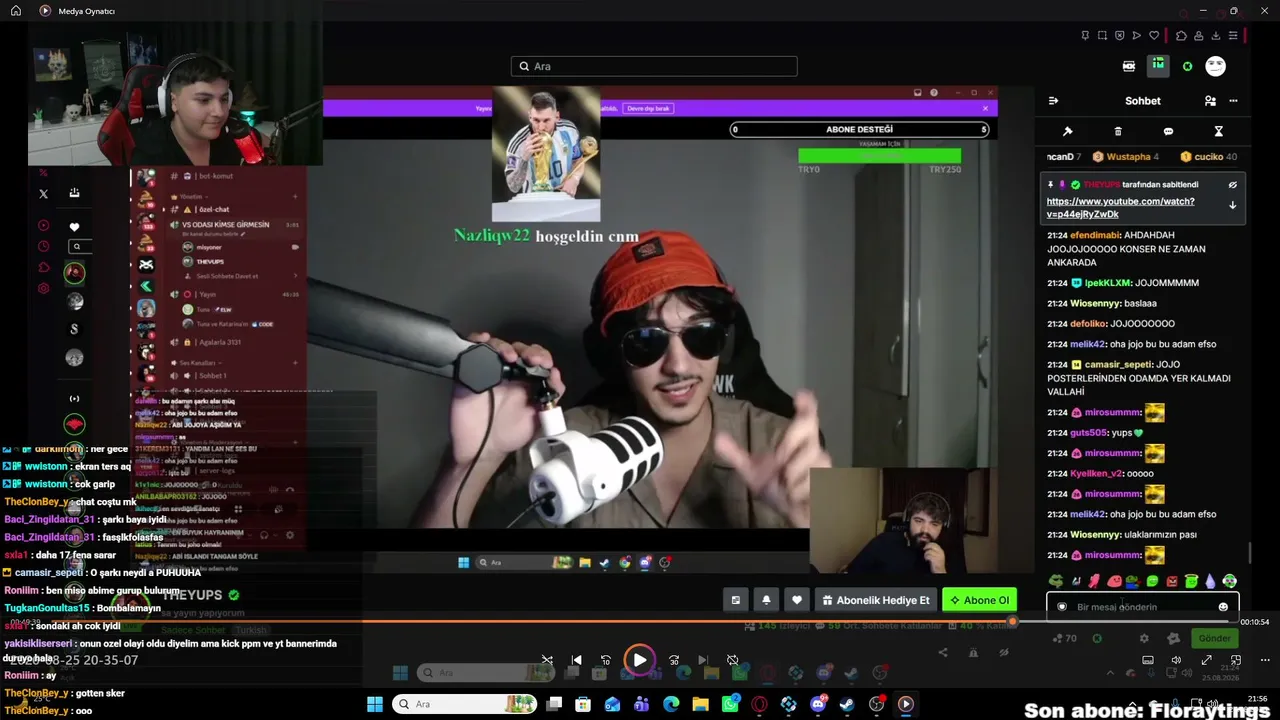Click the browser pin icon in toolbar

pyautogui.click(x=1085, y=36)
